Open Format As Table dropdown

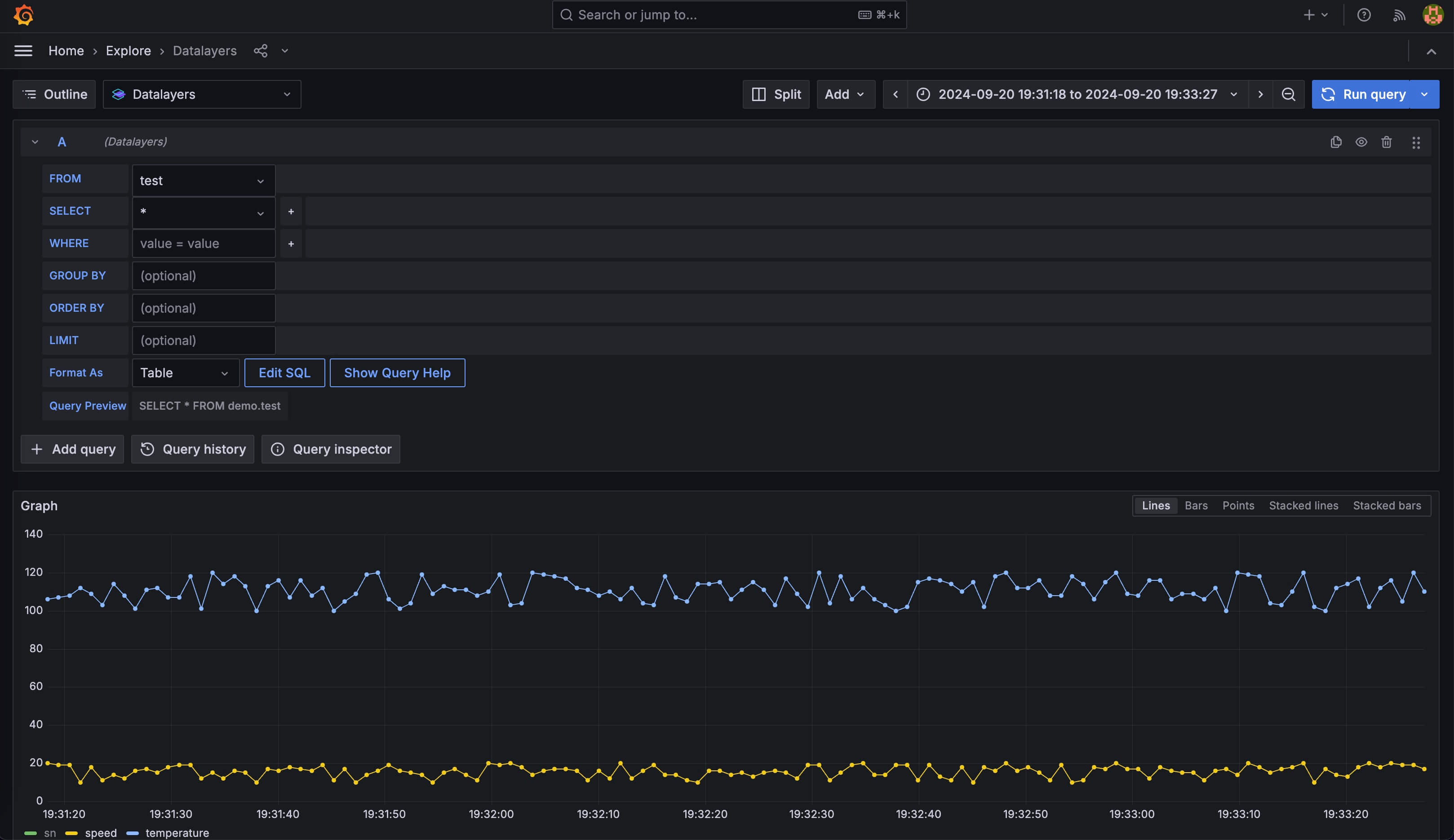pos(185,373)
